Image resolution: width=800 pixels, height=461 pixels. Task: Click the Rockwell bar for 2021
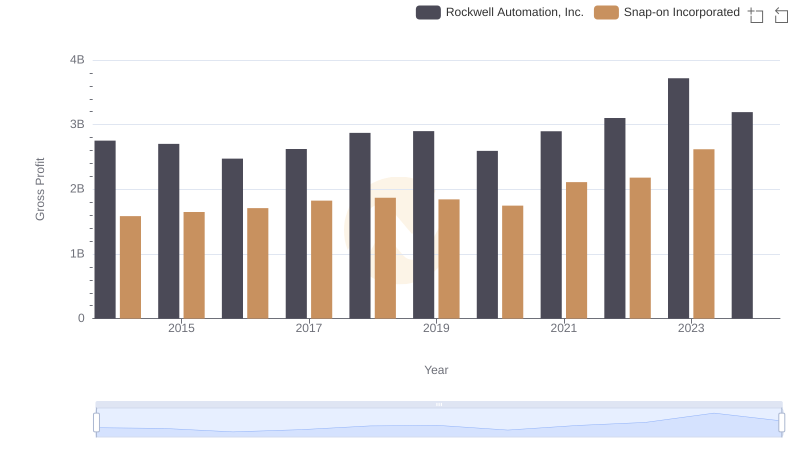[x=551, y=225]
